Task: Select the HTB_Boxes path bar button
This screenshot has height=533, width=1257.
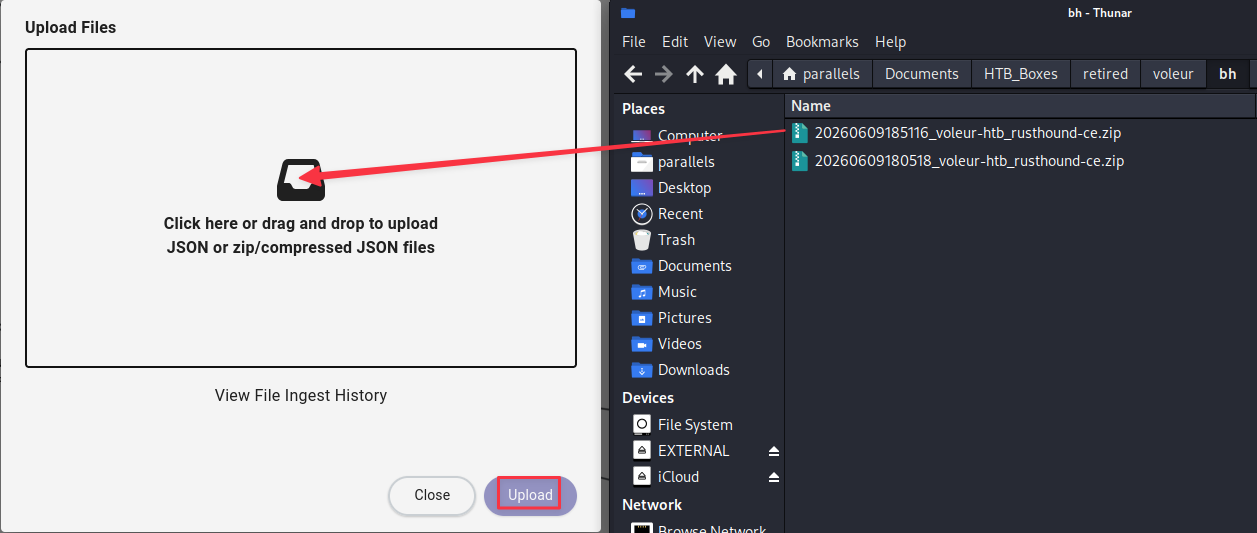Action: tap(1020, 74)
